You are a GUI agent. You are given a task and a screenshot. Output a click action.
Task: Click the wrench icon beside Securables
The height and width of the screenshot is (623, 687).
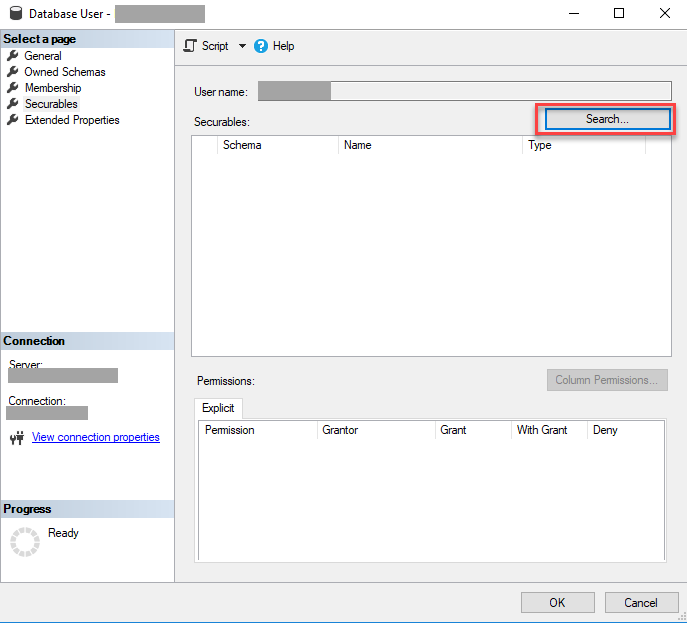(13, 104)
